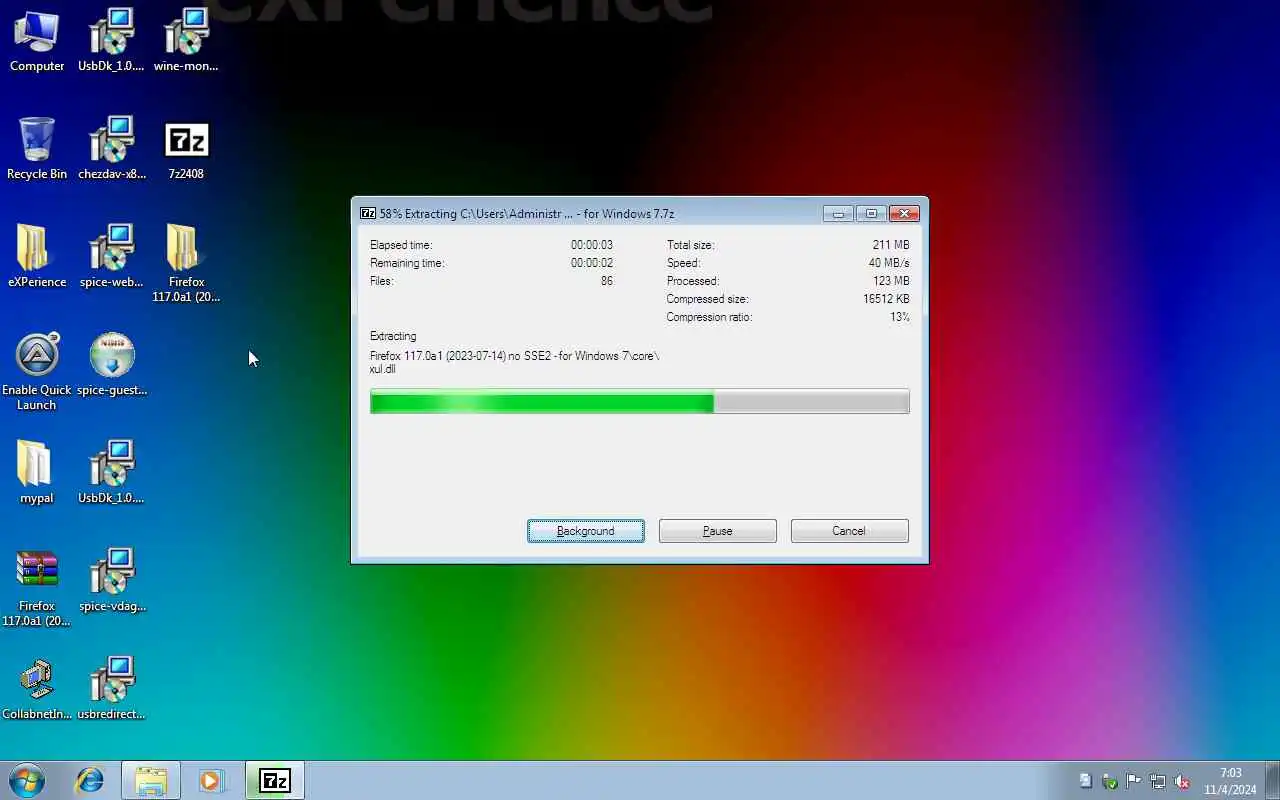Click the '40 MB/s' speed value

coord(888,263)
